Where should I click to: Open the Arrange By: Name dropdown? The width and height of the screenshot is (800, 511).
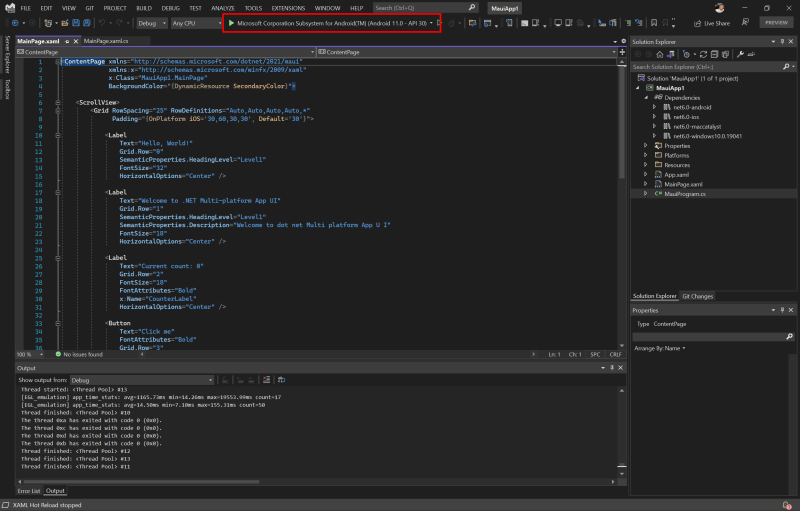659,348
